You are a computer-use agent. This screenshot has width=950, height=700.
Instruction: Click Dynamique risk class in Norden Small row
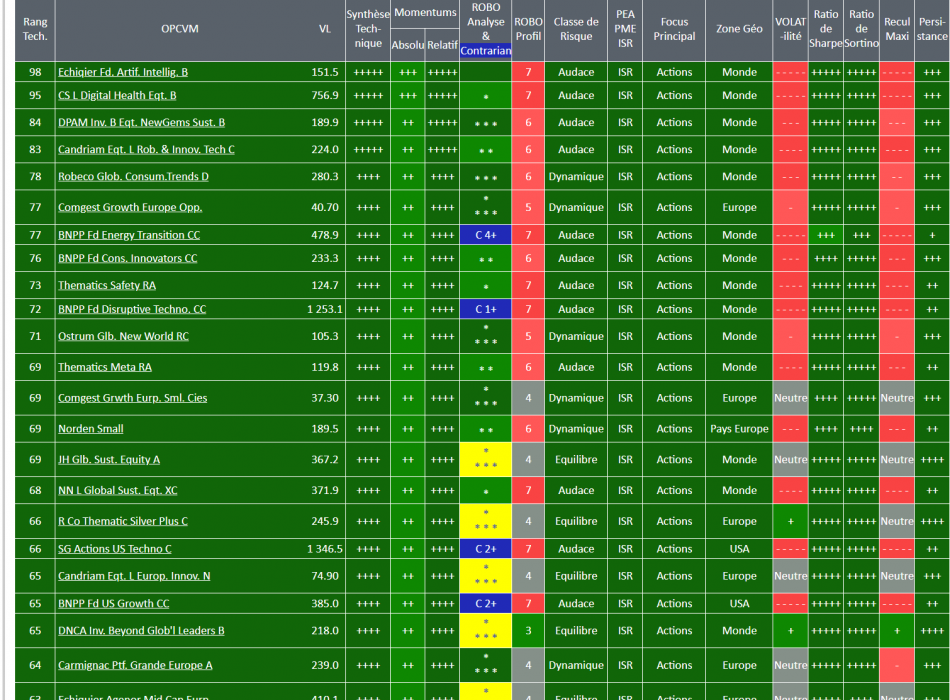tap(576, 429)
